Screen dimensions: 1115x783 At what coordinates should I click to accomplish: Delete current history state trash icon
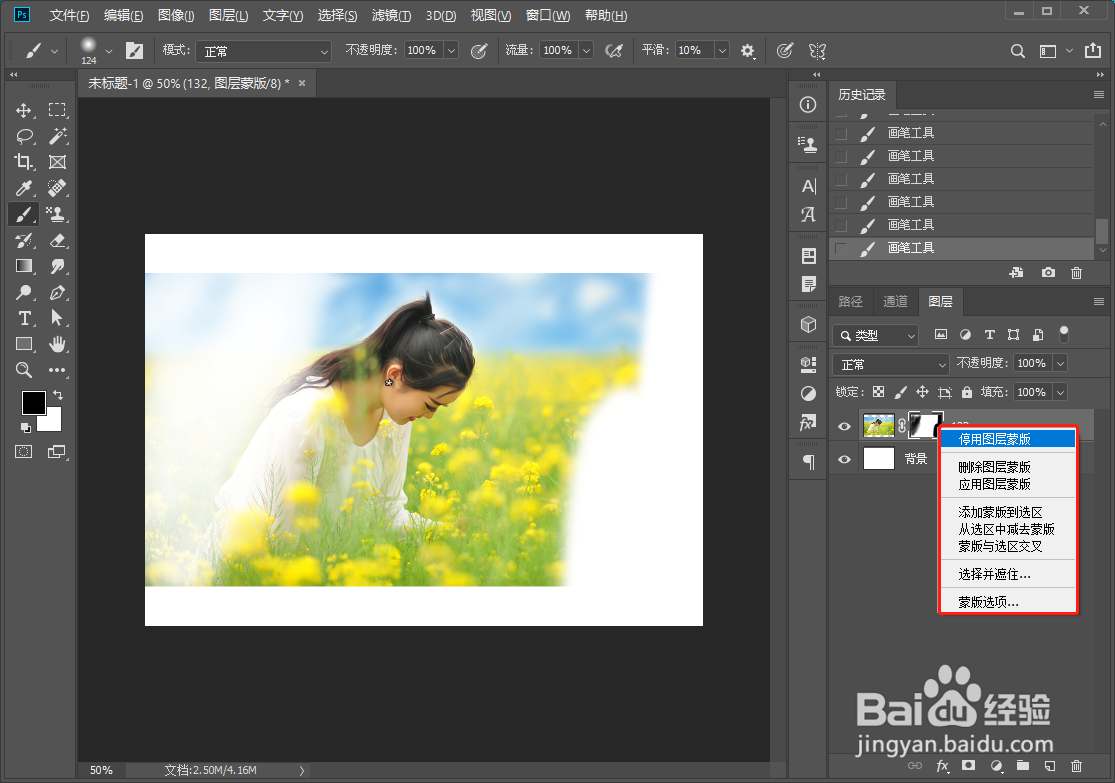point(1077,273)
